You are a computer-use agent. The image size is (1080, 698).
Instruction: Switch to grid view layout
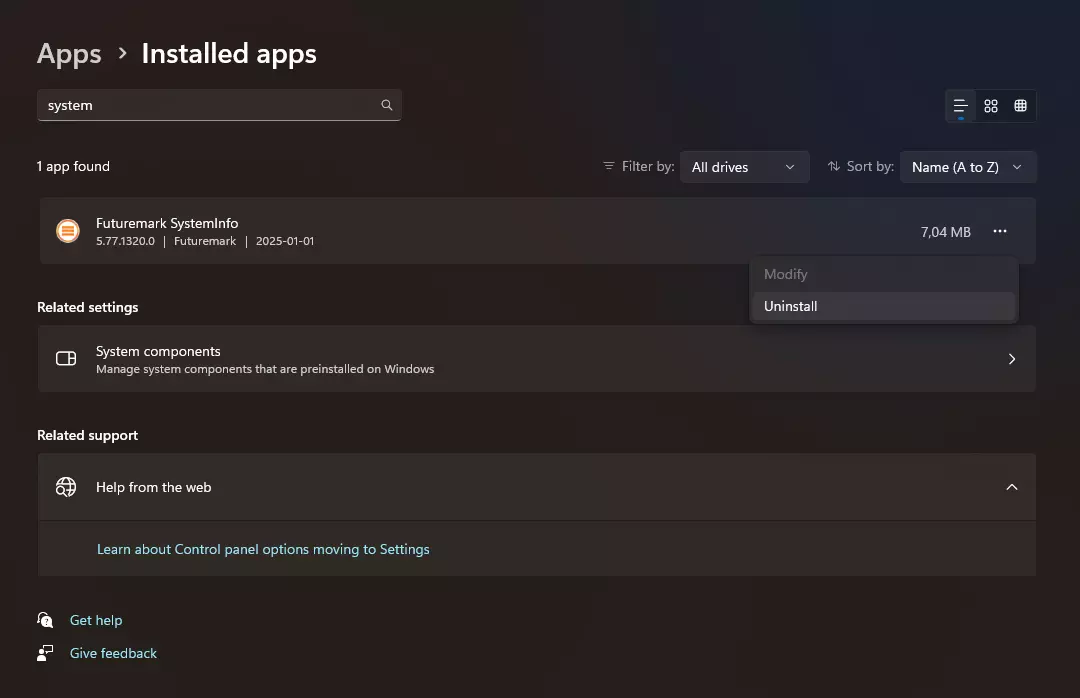click(991, 106)
